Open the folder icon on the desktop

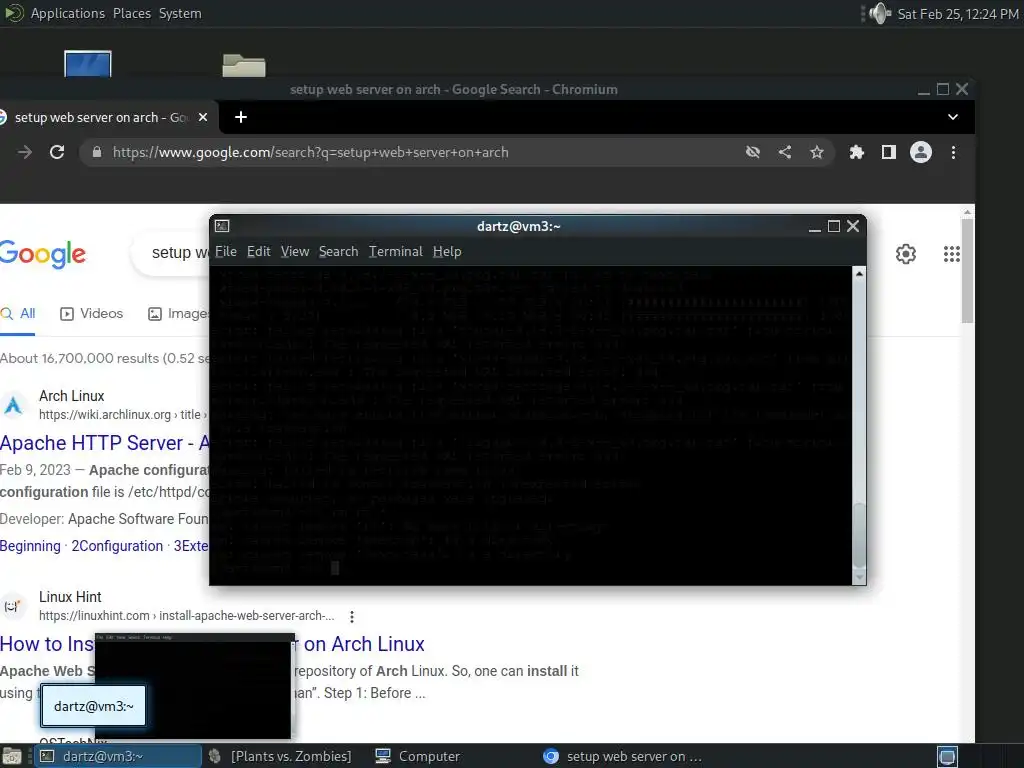[x=244, y=65]
